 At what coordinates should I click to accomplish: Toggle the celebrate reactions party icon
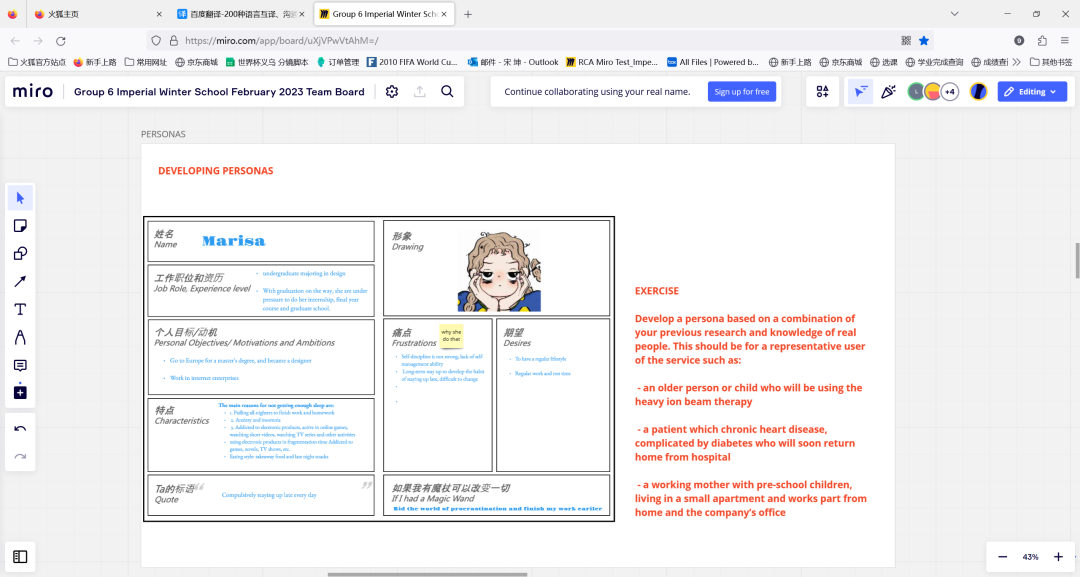[887, 92]
